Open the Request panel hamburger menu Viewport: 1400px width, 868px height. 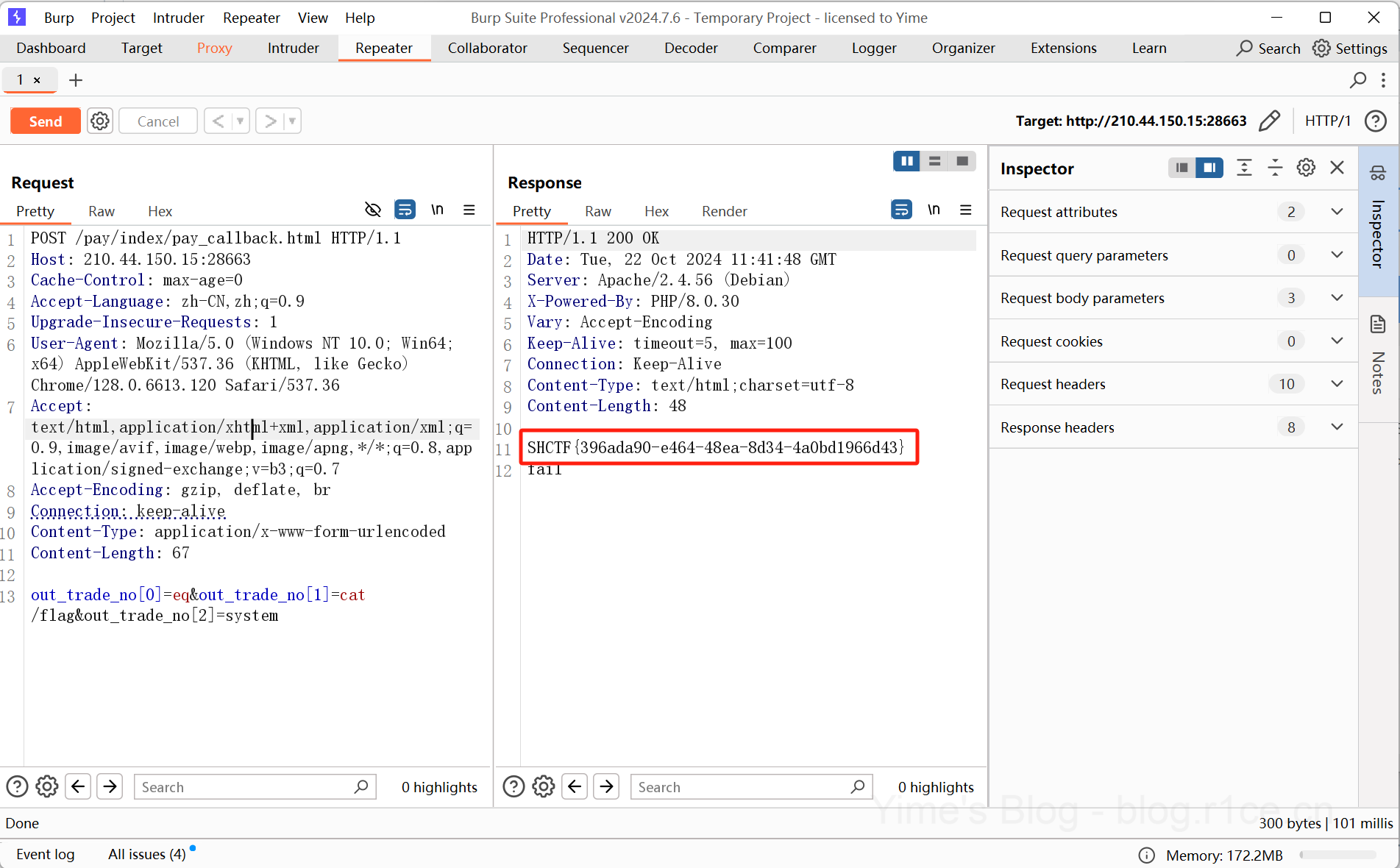469,210
